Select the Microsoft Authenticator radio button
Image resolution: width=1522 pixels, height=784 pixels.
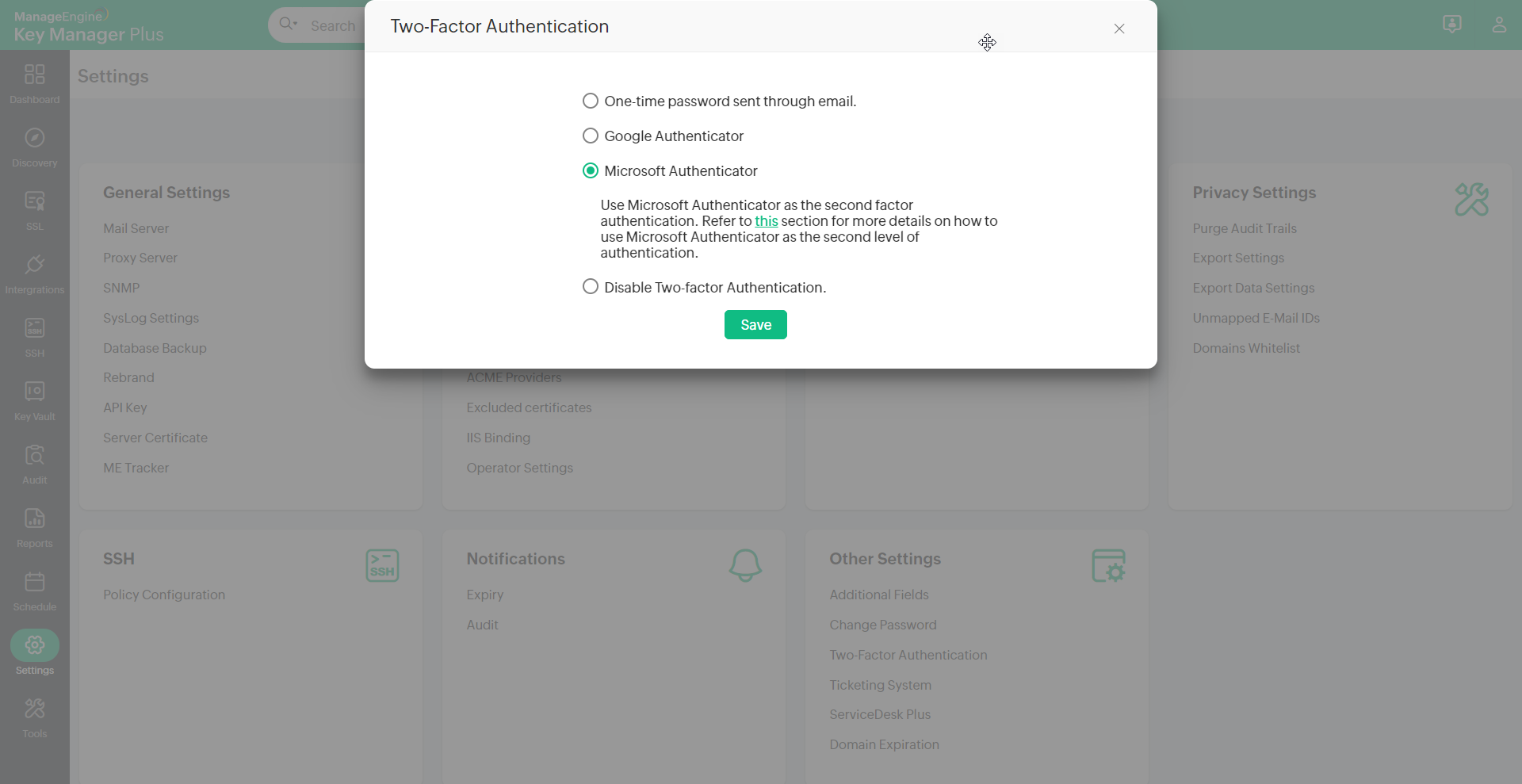(591, 170)
